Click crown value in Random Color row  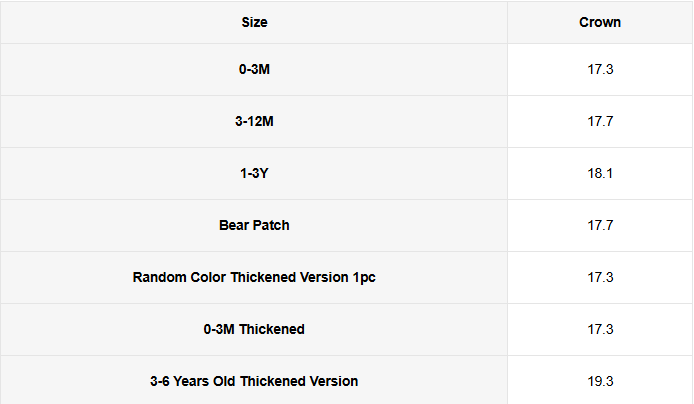(x=600, y=277)
